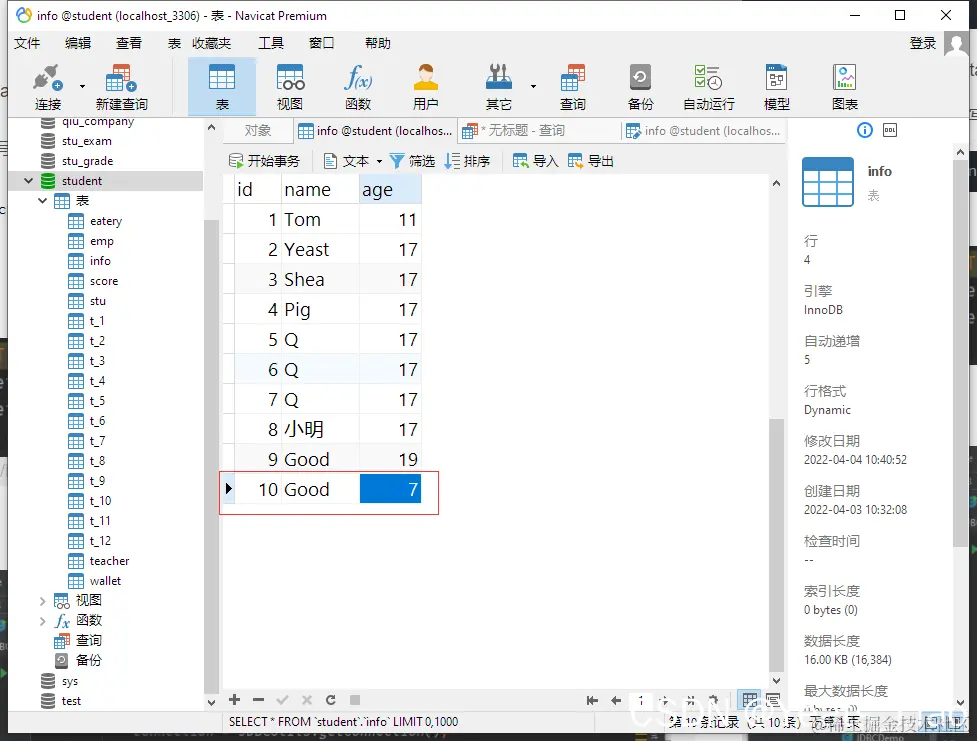The height and width of the screenshot is (741, 977).
Task: Click the 备份 node under student
Action: tap(88, 661)
